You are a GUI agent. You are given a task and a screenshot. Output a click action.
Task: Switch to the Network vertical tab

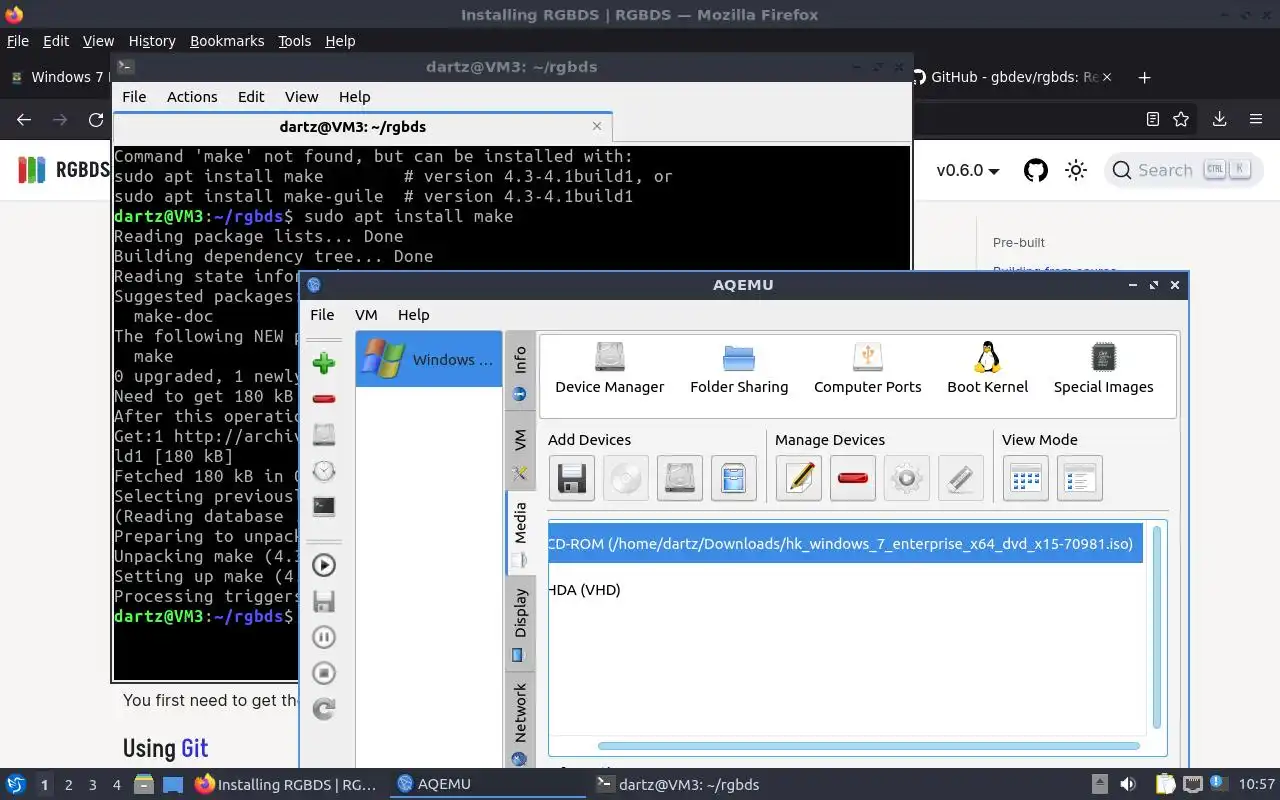click(520, 720)
